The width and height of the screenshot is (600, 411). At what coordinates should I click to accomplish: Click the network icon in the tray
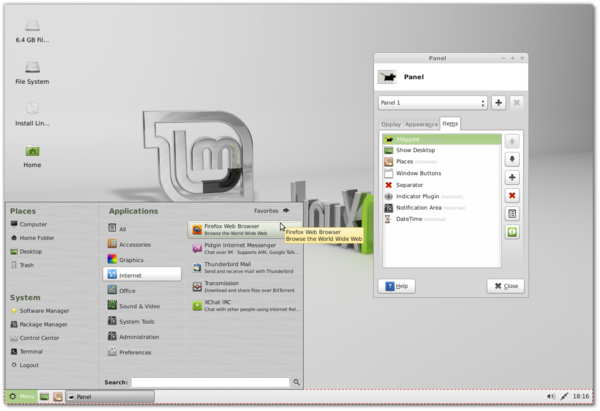[x=564, y=396]
